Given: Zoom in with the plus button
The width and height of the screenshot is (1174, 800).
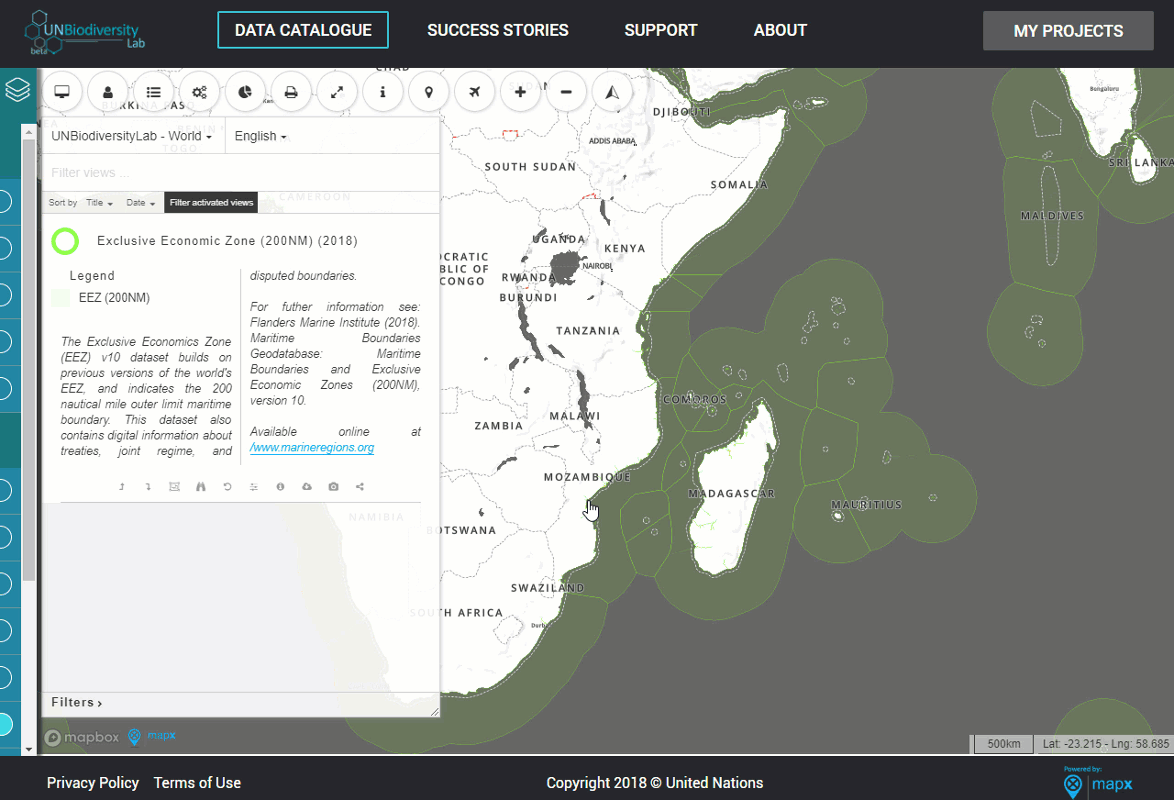Looking at the screenshot, I should pyautogui.click(x=520, y=92).
